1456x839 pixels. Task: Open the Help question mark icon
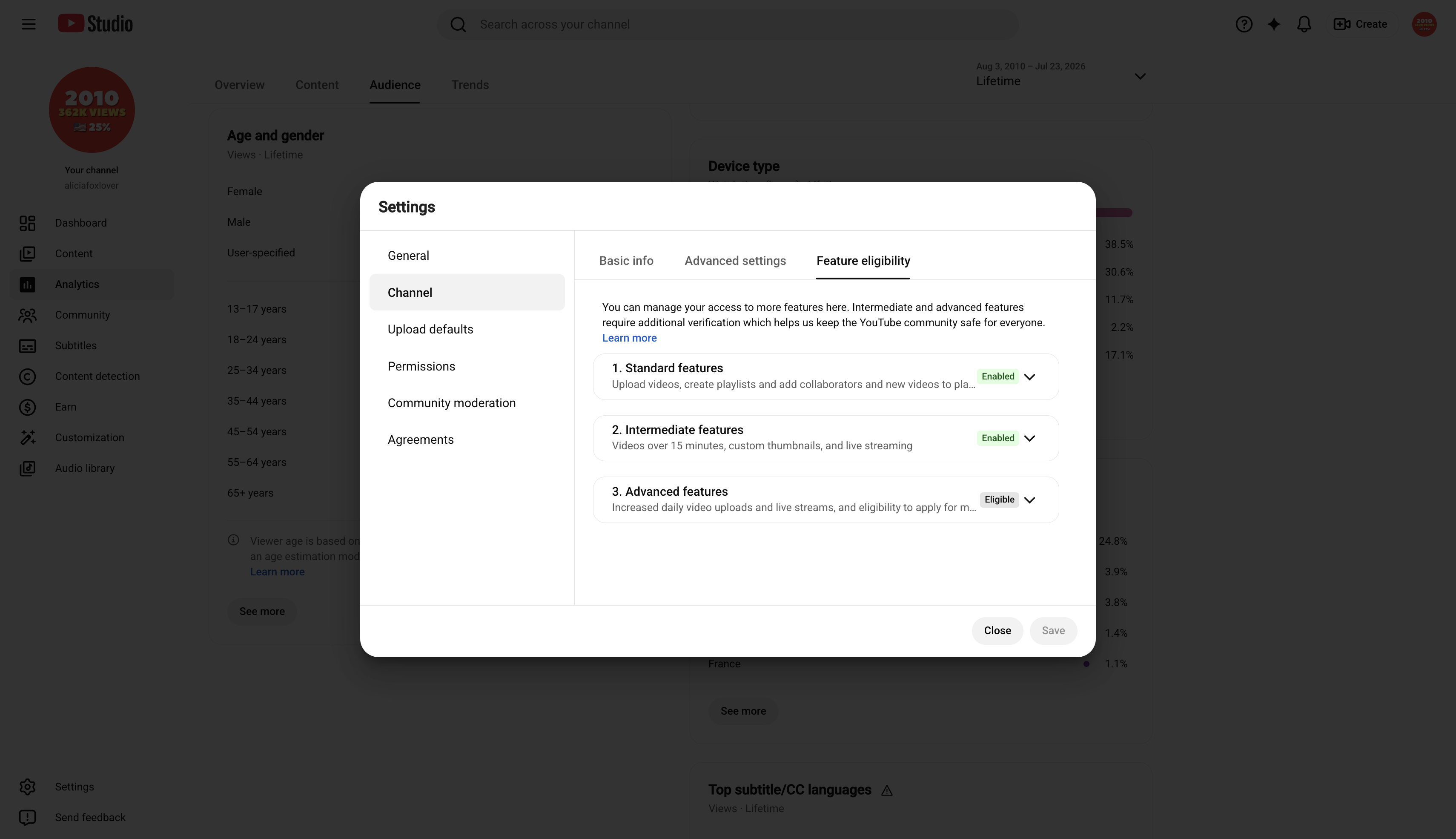(x=1244, y=24)
